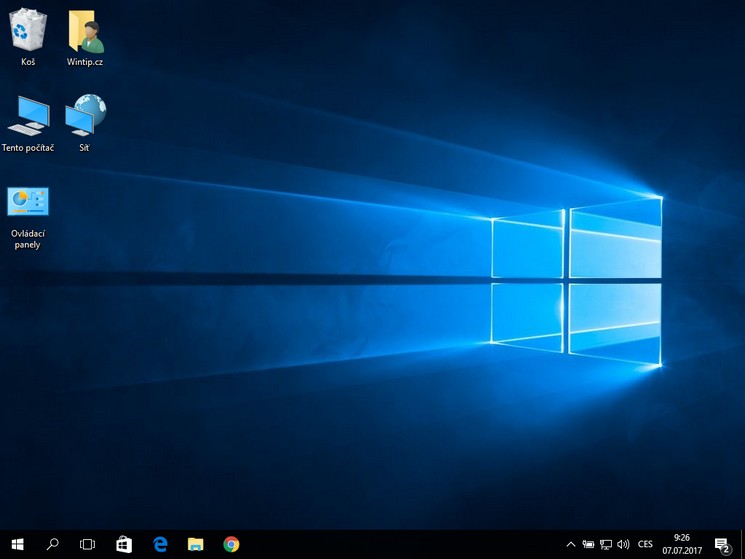Image resolution: width=745 pixels, height=559 pixels.
Task: Click the Wintip.cz label text
Action: [x=85, y=62]
